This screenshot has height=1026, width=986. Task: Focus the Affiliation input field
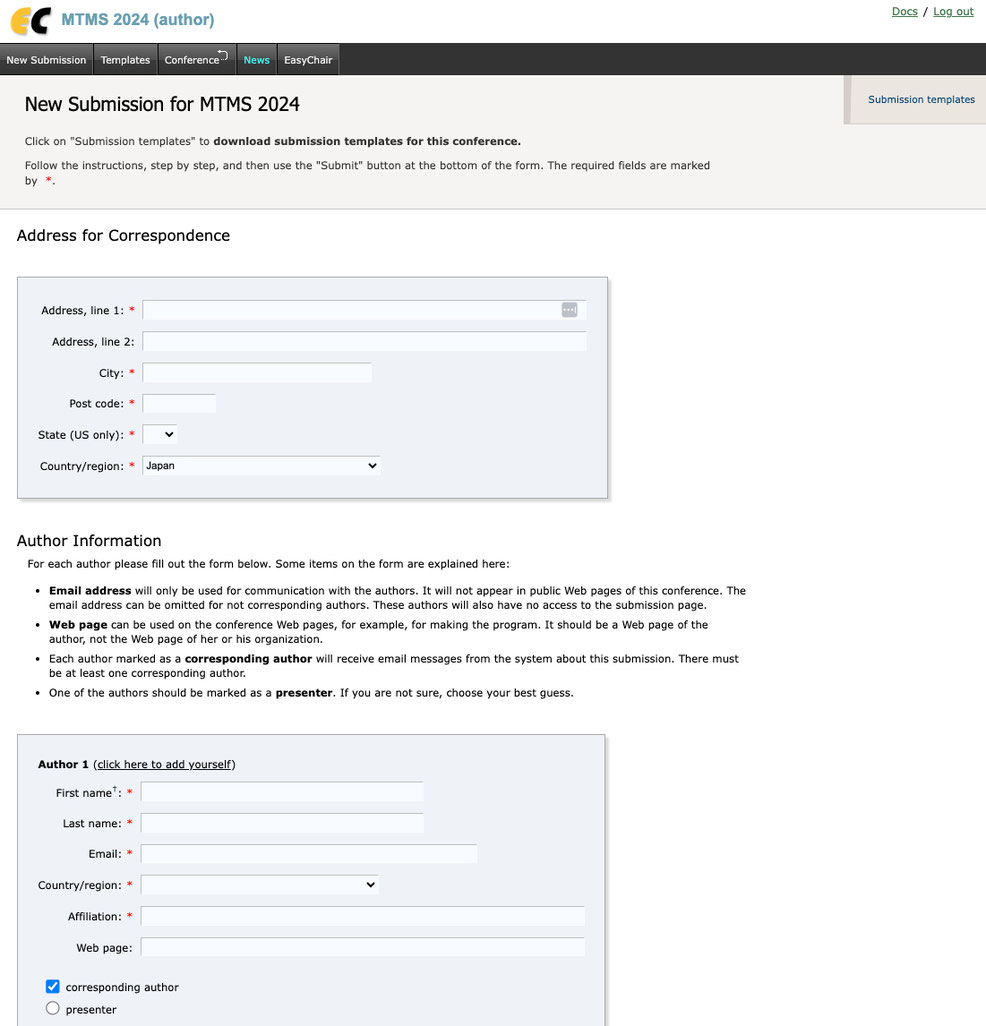(x=362, y=916)
